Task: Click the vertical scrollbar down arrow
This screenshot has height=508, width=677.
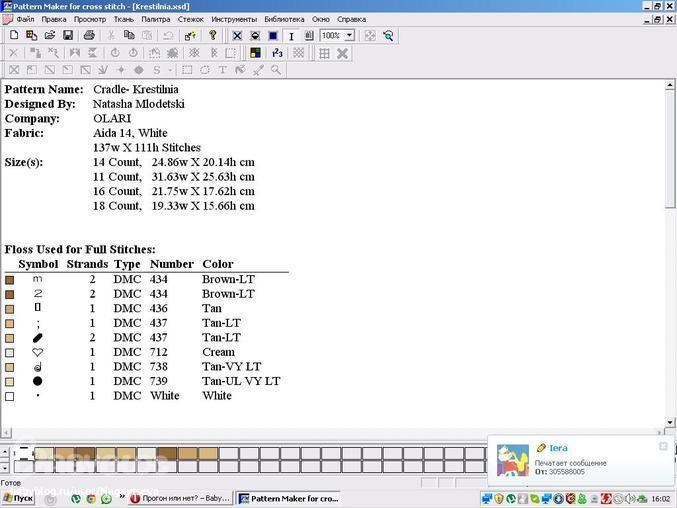Action: click(670, 424)
